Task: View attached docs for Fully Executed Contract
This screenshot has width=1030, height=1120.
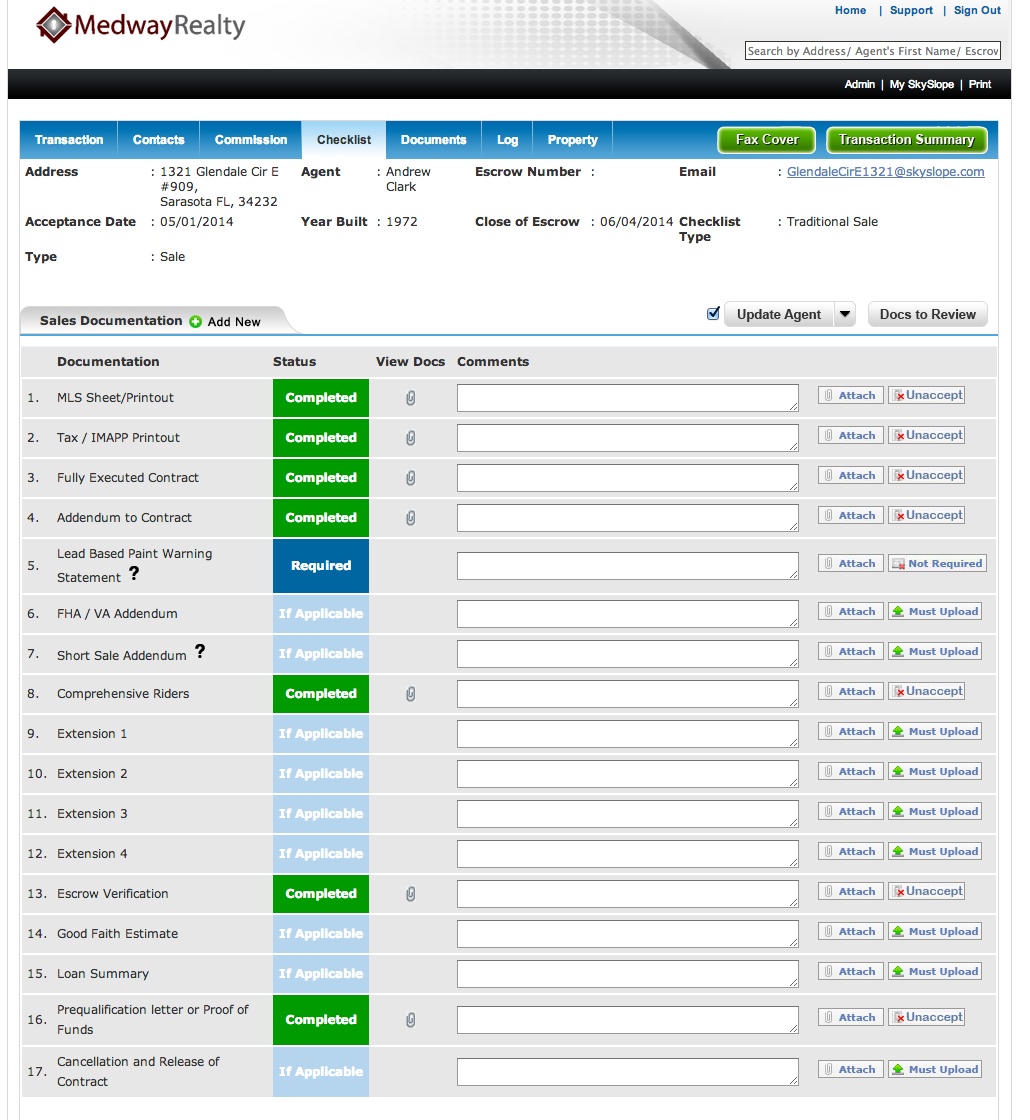Action: click(410, 478)
